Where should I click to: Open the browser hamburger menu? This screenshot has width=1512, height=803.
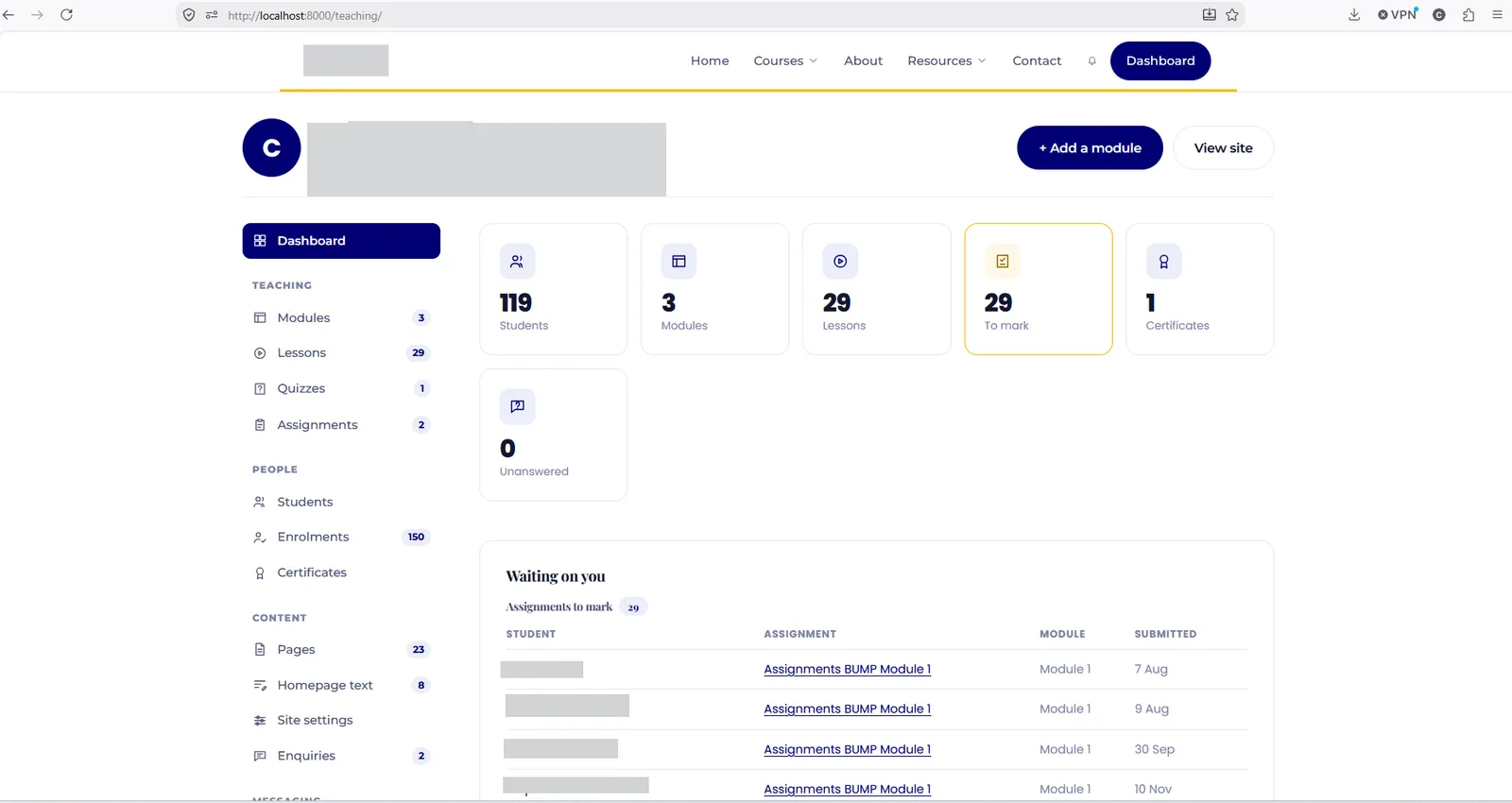[1497, 15]
